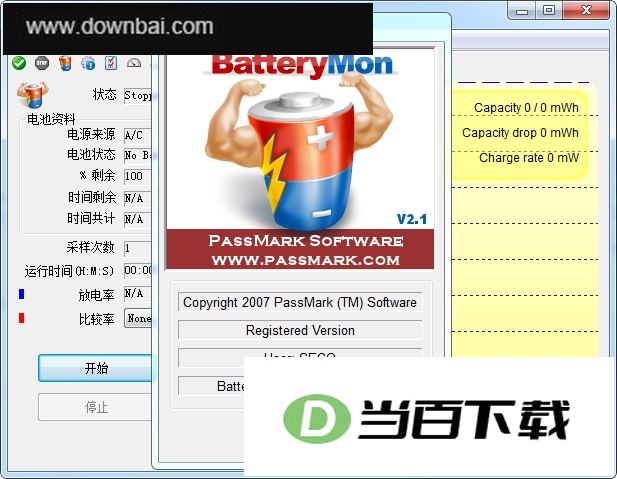Click the 电源来源 field showing A/C
This screenshot has height=479, width=617.
[x=138, y=135]
